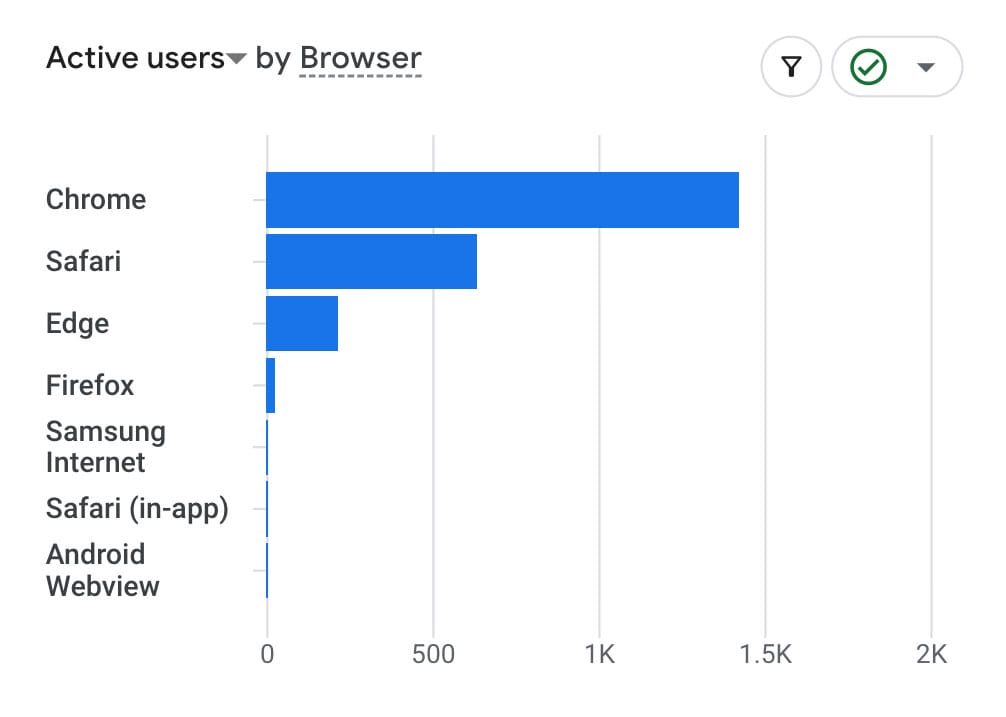Click the arrow next to Active users
1006x717 pixels.
click(x=236, y=60)
